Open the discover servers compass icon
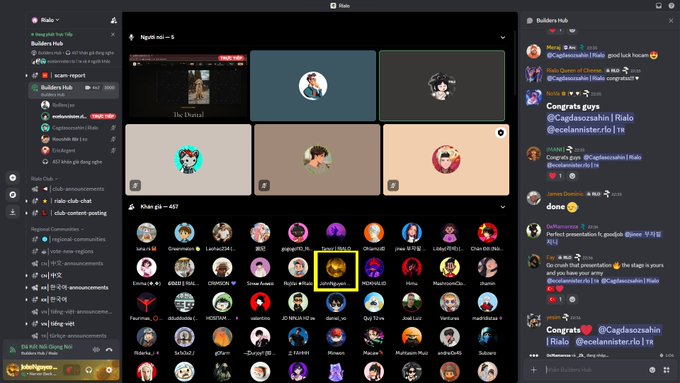The image size is (680, 383). pyautogui.click(x=13, y=195)
